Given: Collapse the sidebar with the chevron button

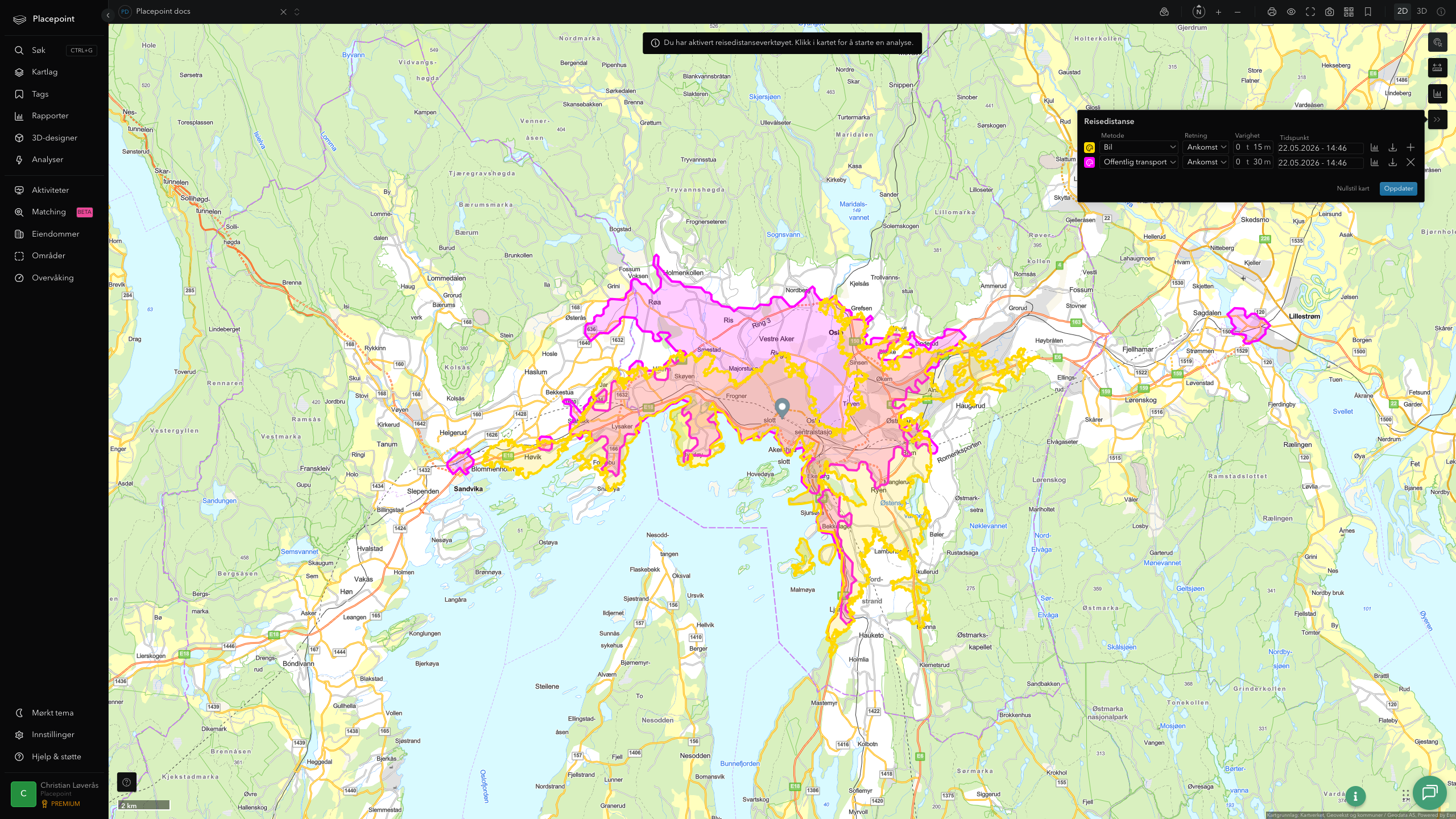Looking at the screenshot, I should tap(108, 15).
